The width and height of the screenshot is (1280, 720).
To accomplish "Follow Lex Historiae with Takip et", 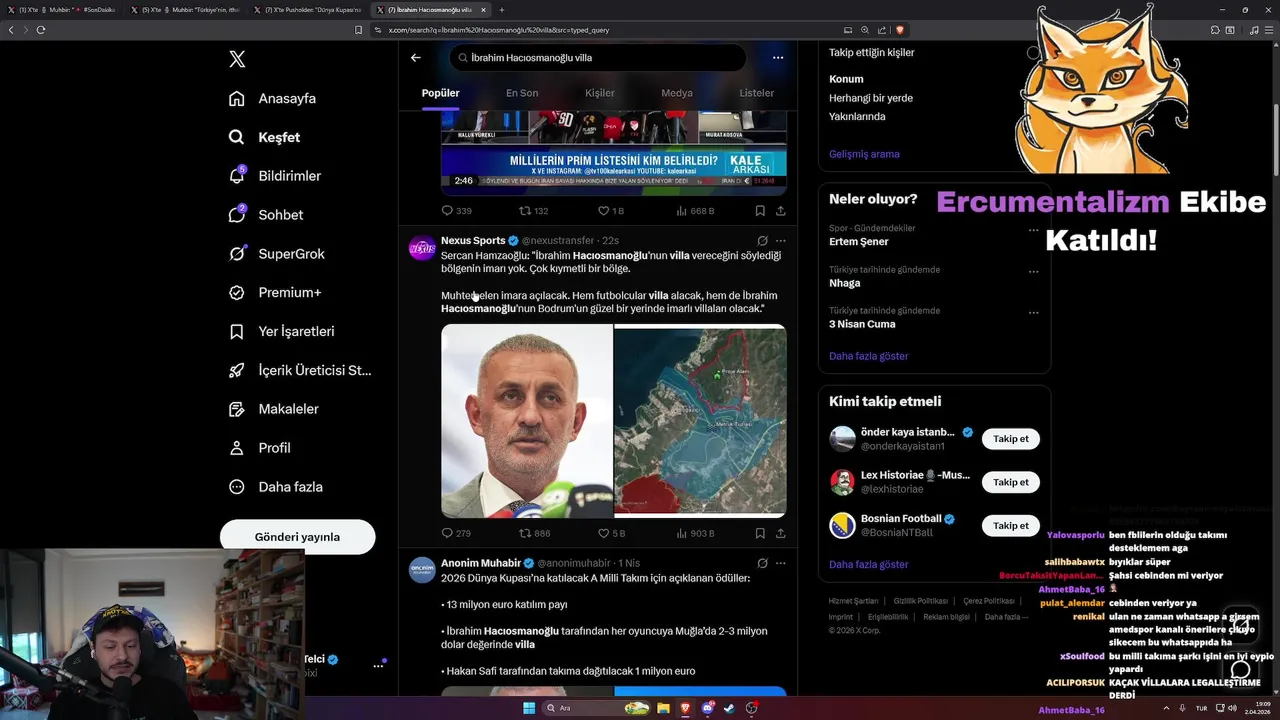I will pos(1011,482).
